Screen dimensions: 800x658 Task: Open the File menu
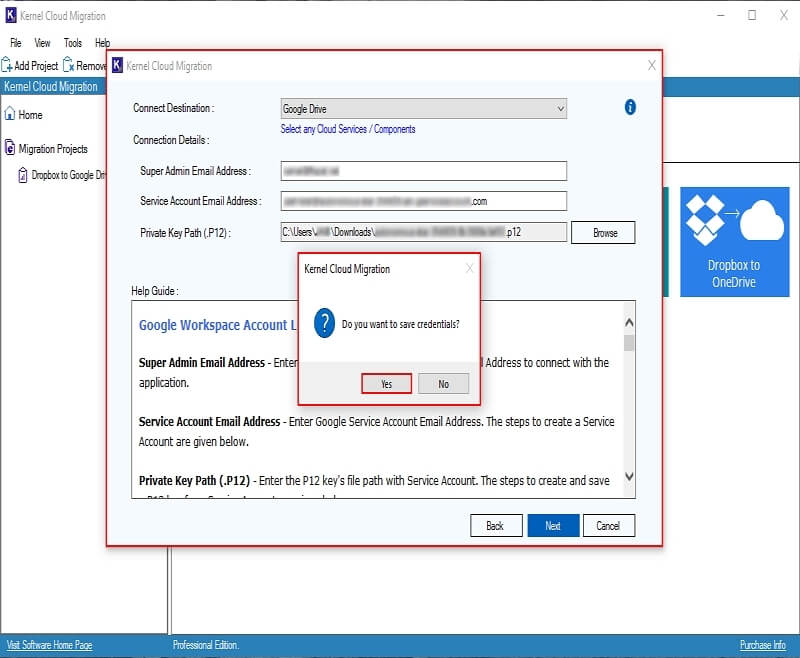pyautogui.click(x=16, y=43)
